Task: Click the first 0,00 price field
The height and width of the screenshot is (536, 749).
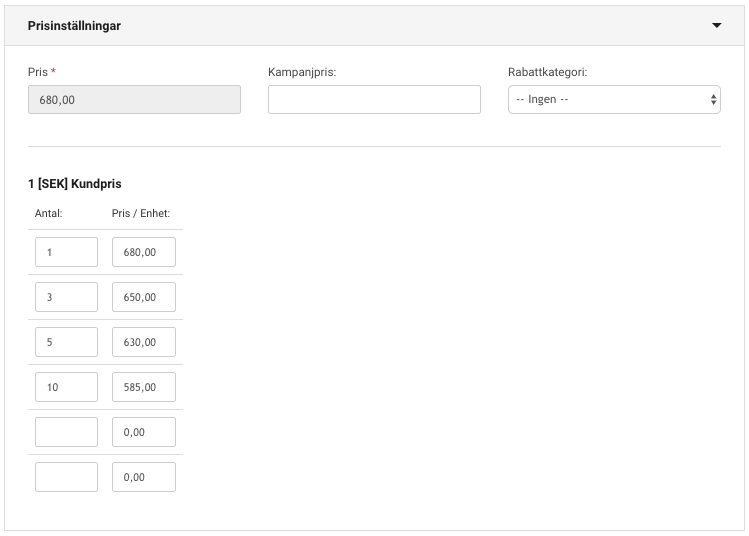Action: [144, 432]
